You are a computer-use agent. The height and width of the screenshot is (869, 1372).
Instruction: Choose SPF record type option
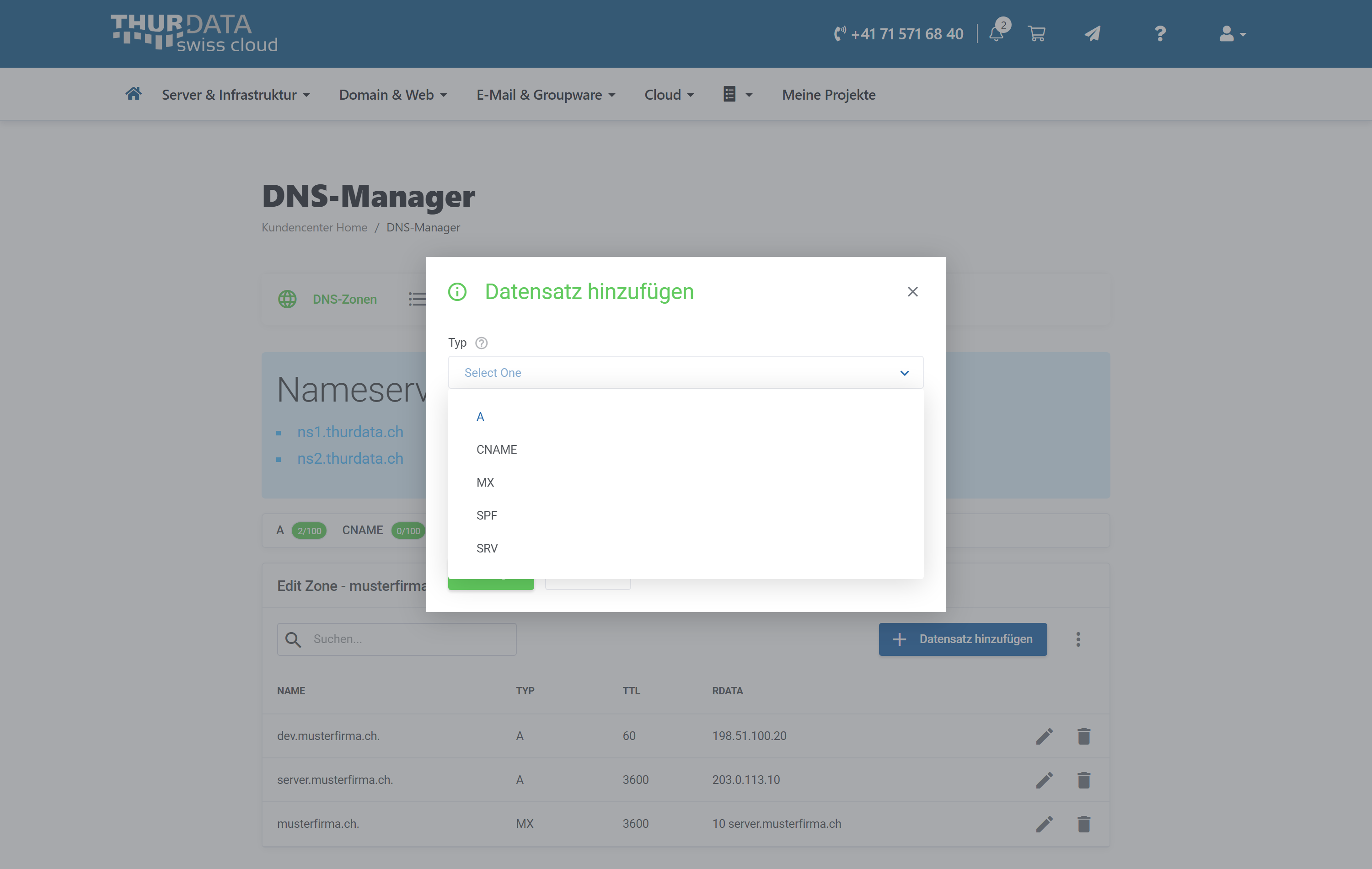tap(686, 516)
